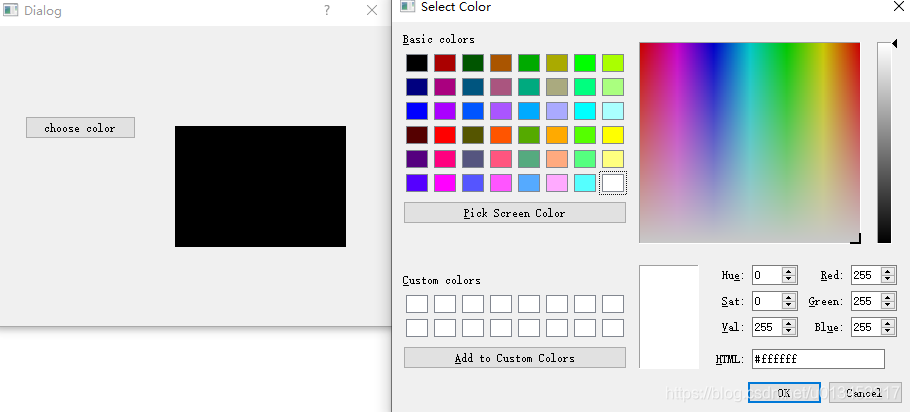Decrease Hue with its down arrow
Viewport: 910px width, 412px height.
click(788, 280)
